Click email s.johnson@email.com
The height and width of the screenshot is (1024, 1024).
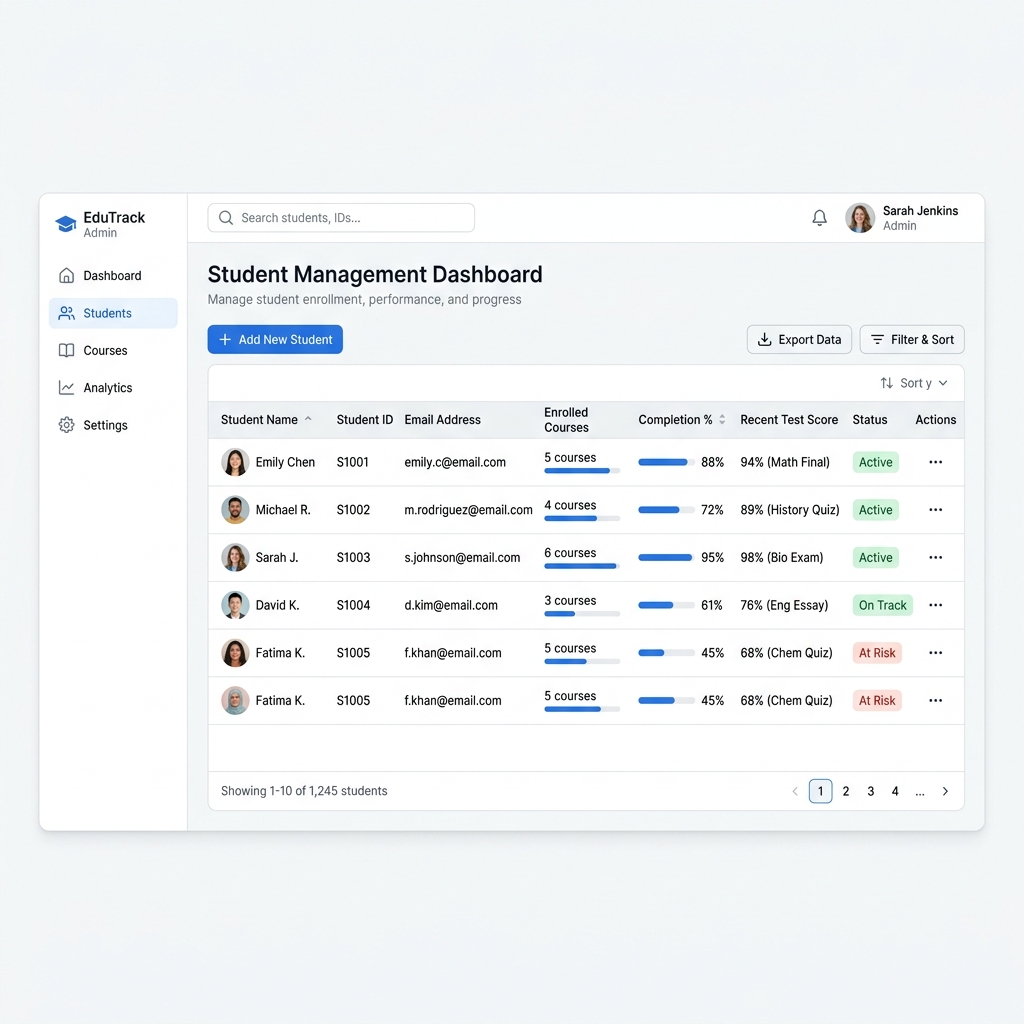tap(462, 558)
